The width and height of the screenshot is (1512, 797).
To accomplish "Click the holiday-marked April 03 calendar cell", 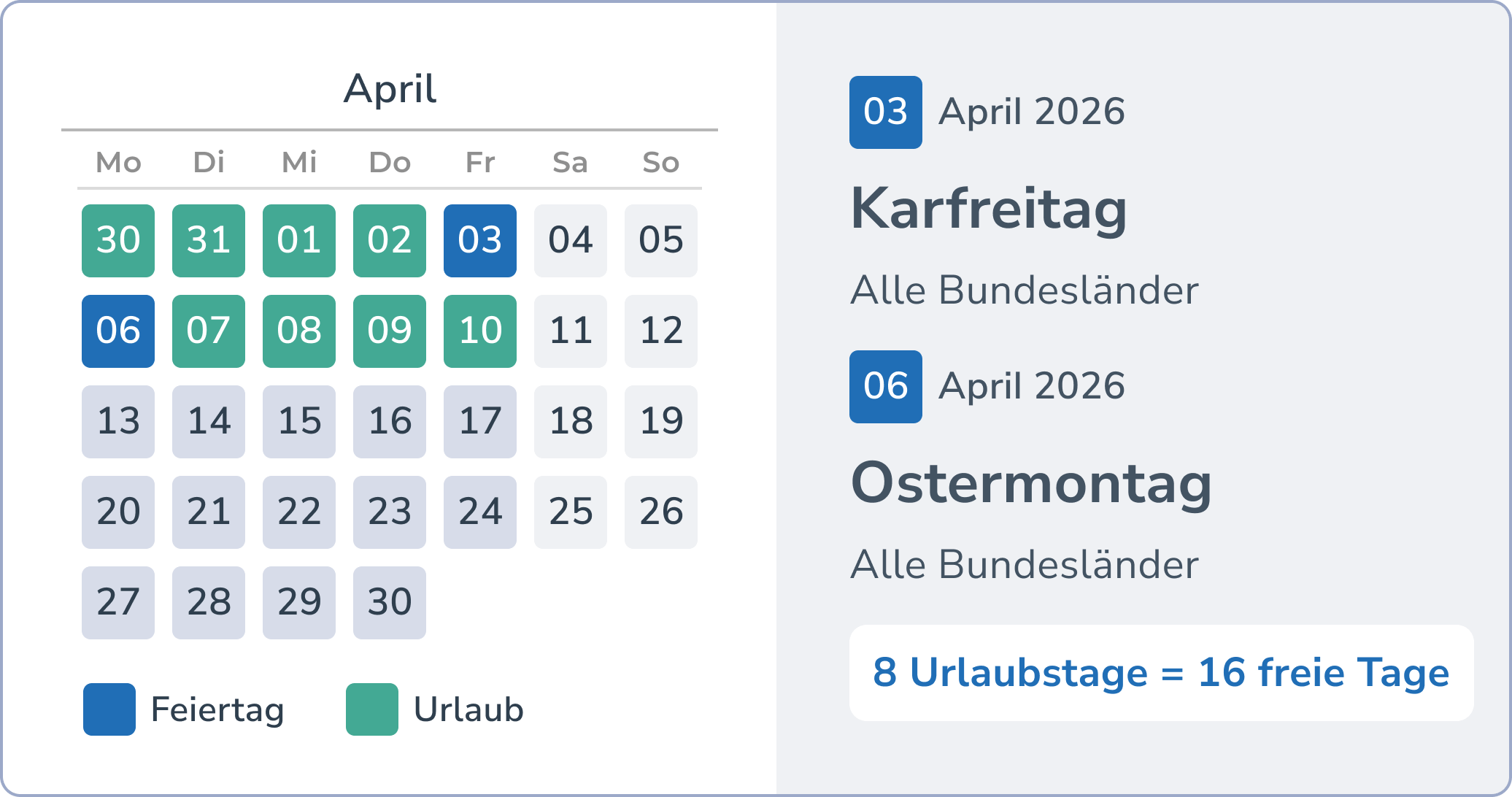I will 479,241.
